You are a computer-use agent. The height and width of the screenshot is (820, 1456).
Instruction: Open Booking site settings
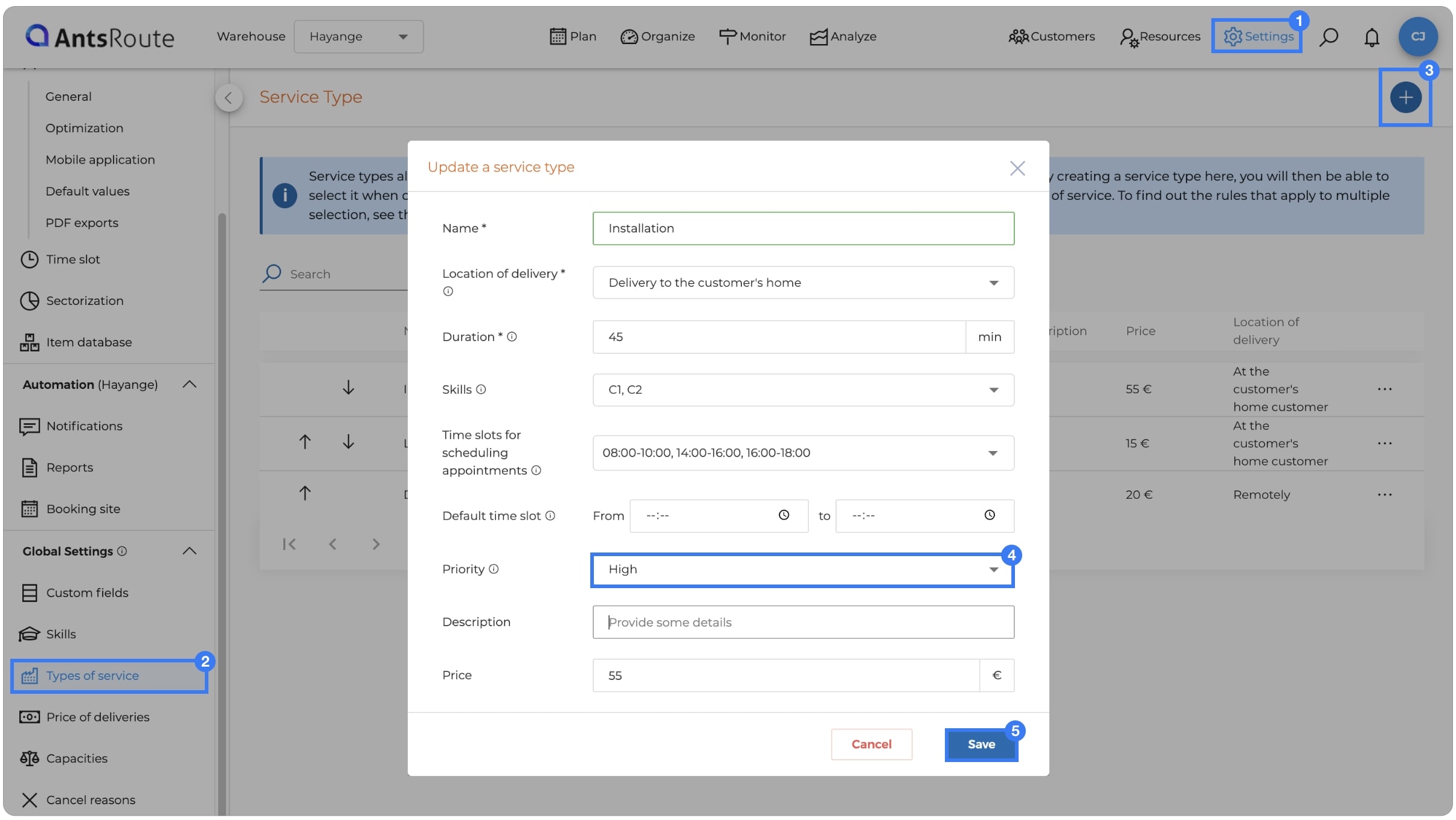tap(71, 509)
